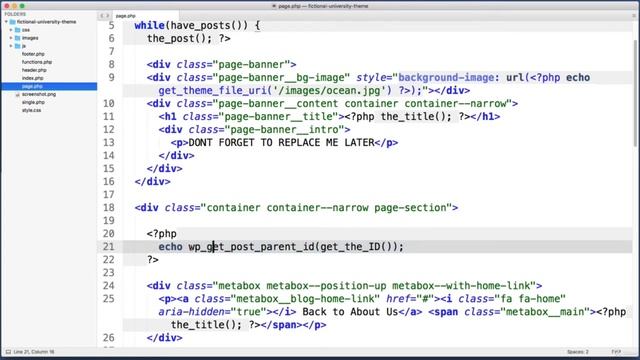The width and height of the screenshot is (640, 360).
Task: Click the background-image property on line 9
Action: [446, 78]
